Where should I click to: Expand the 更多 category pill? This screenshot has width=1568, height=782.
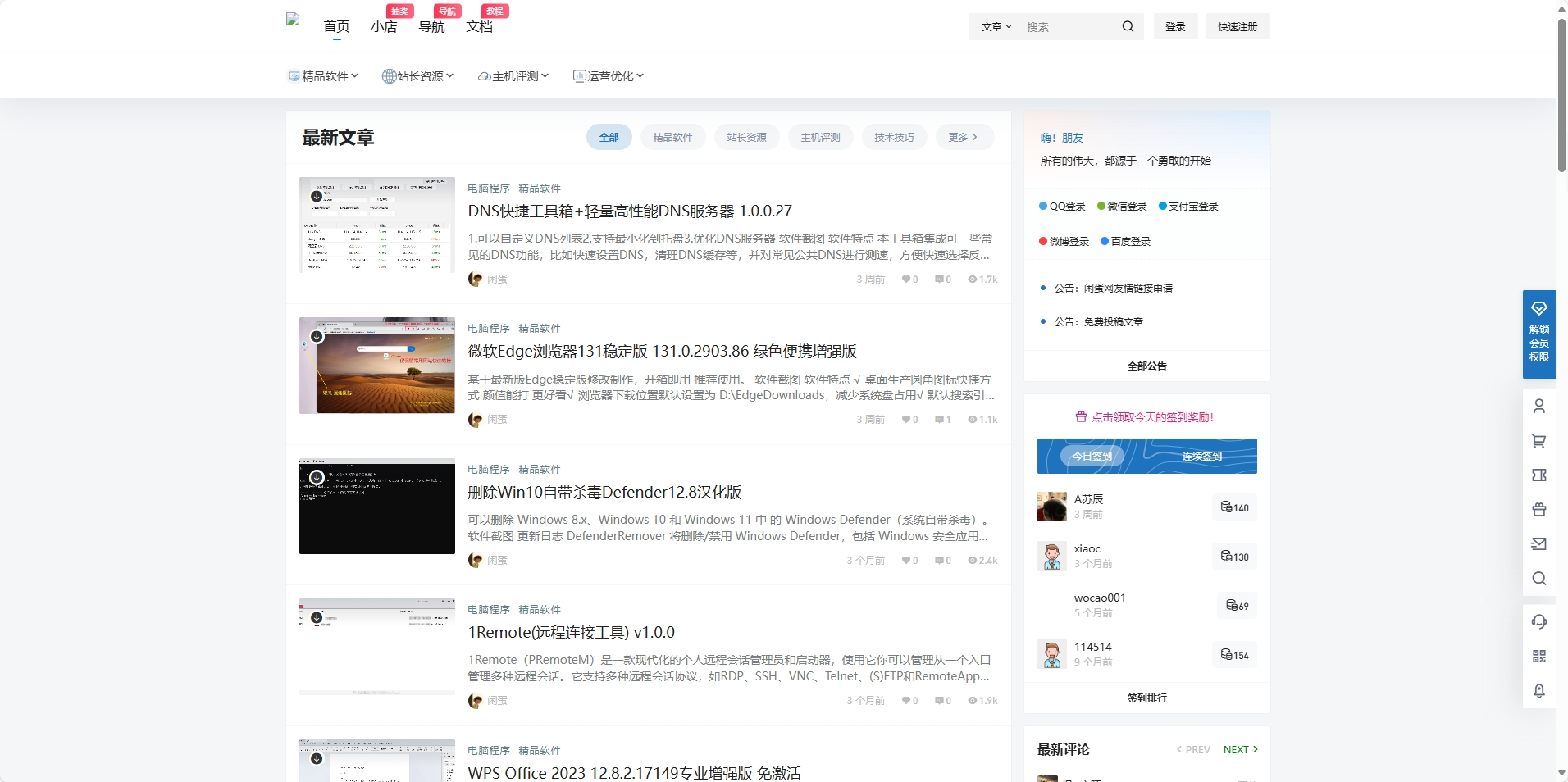964,137
